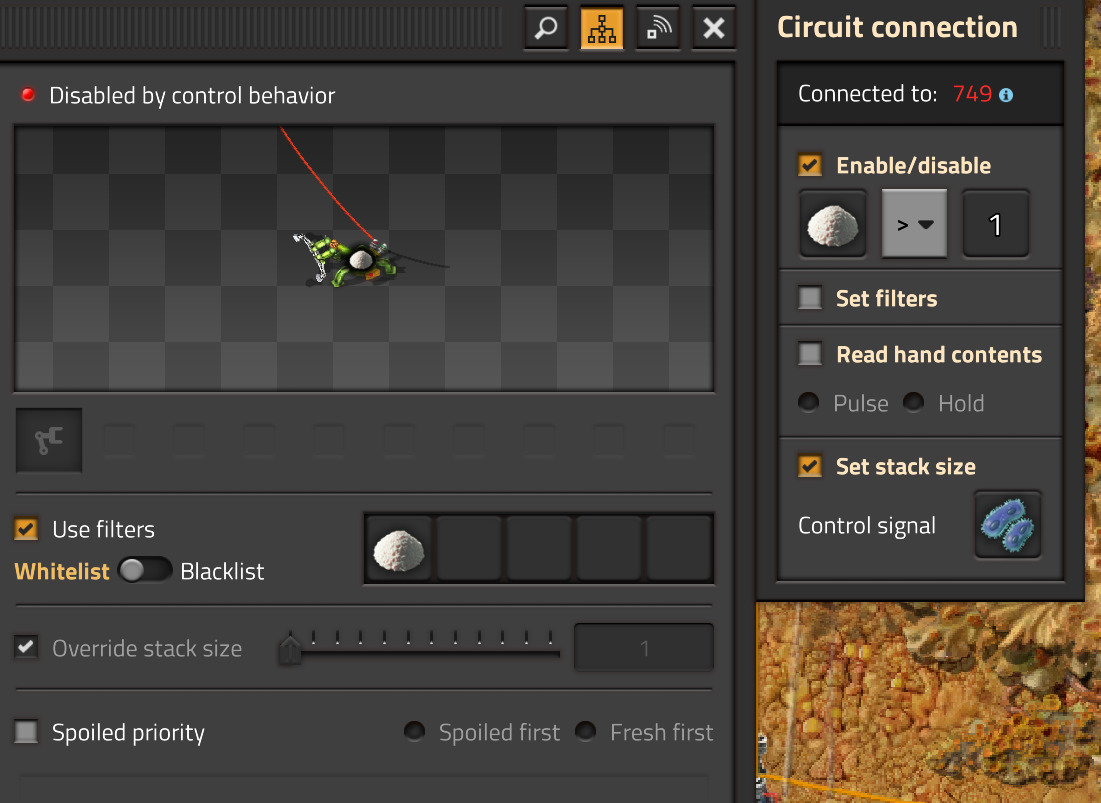
Task: Click the stack size number input field
Action: coord(644,649)
